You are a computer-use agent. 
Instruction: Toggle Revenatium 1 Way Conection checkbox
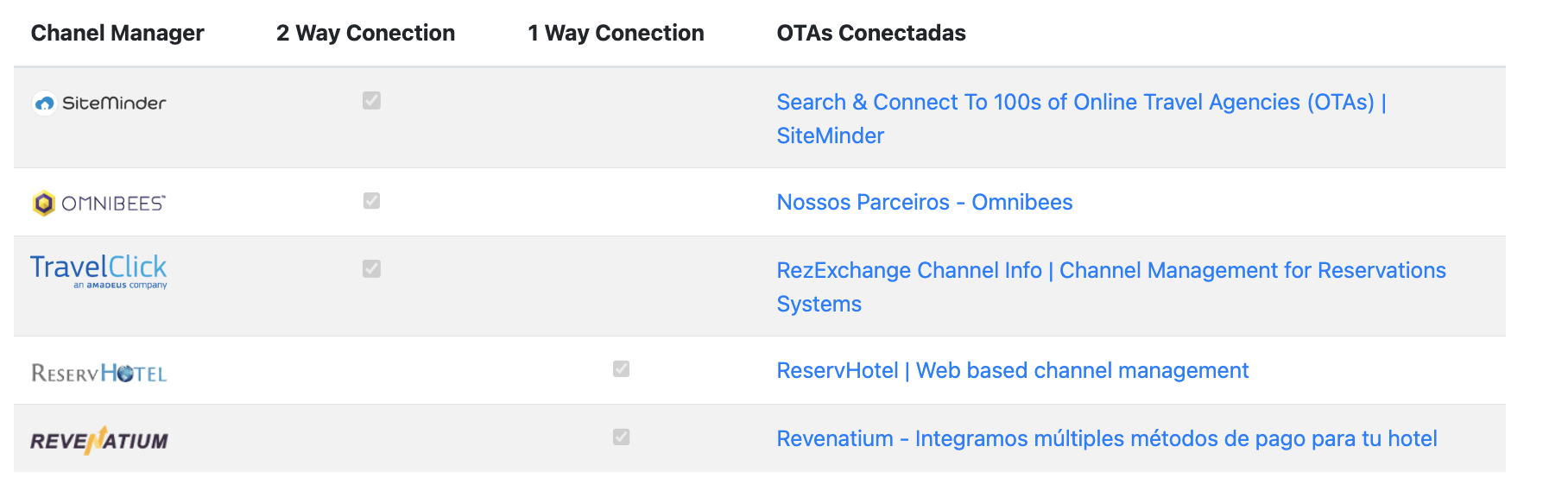click(621, 437)
